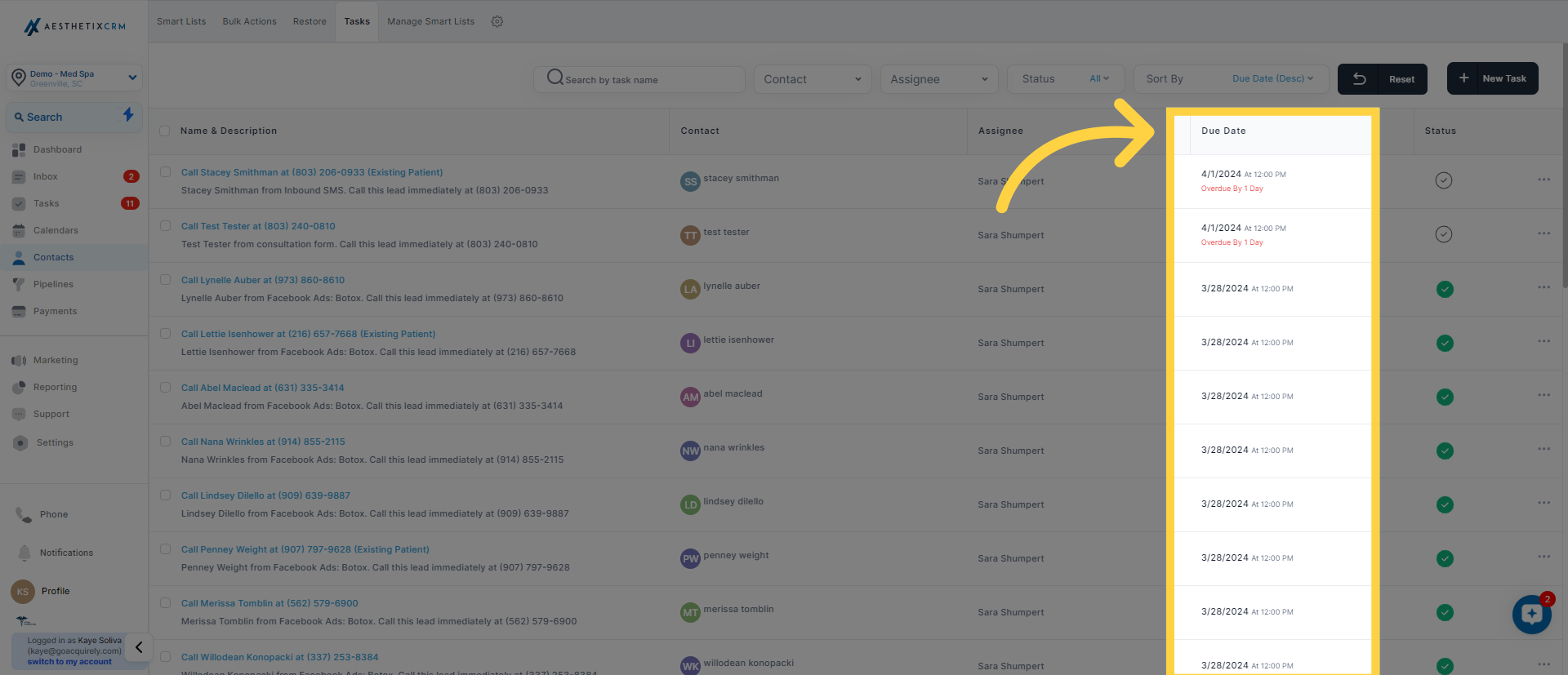This screenshot has width=1568, height=675.
Task: Create a New Task
Action: pyautogui.click(x=1493, y=78)
